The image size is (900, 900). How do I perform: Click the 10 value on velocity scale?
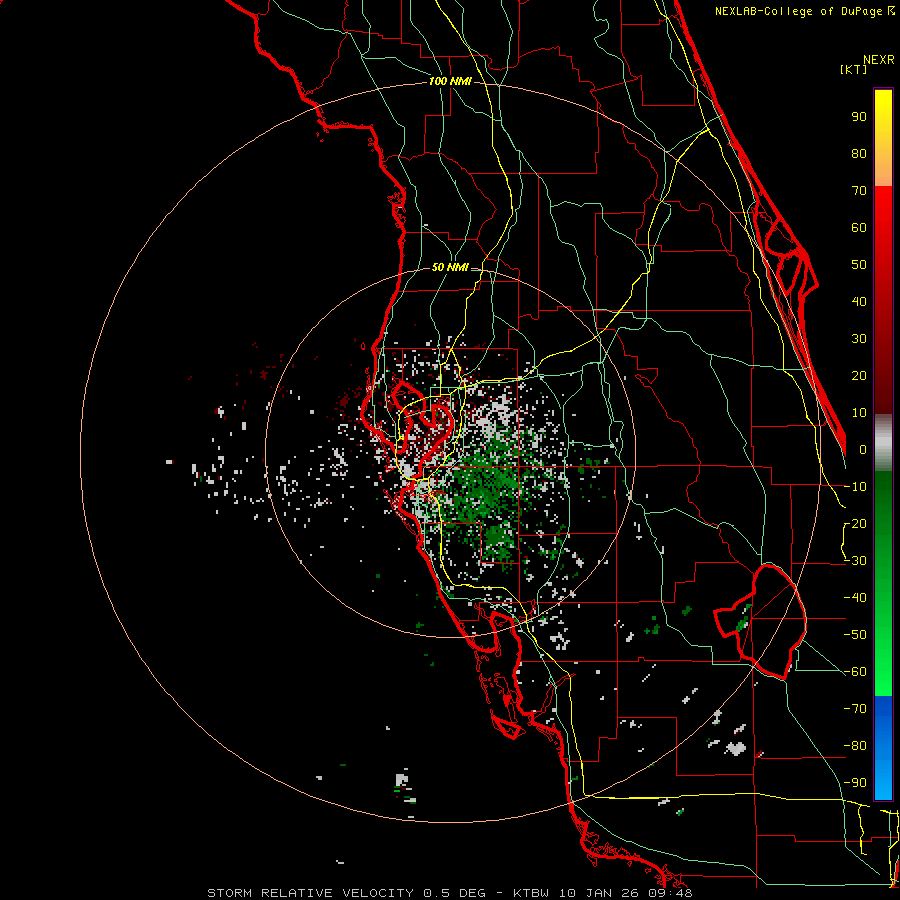859,413
